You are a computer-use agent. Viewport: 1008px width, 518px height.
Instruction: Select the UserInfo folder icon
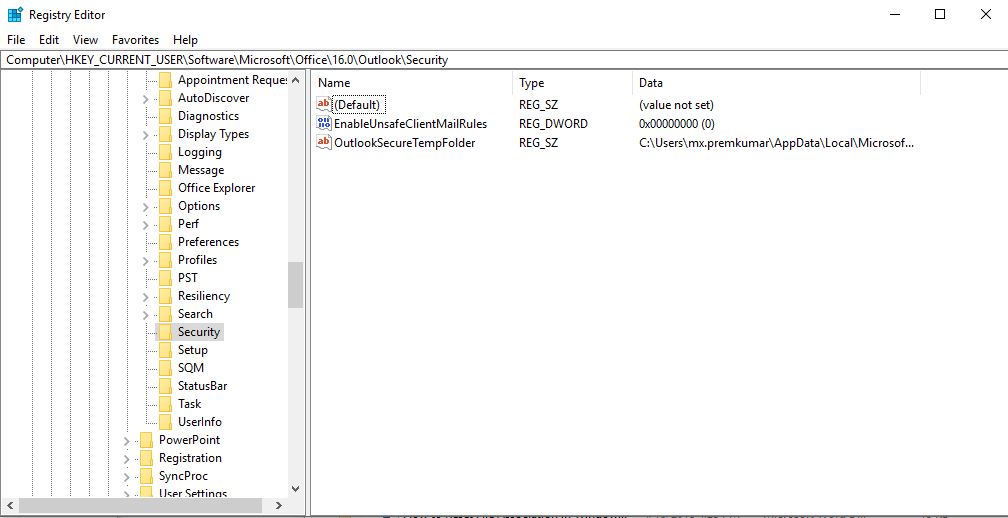pyautogui.click(x=166, y=422)
